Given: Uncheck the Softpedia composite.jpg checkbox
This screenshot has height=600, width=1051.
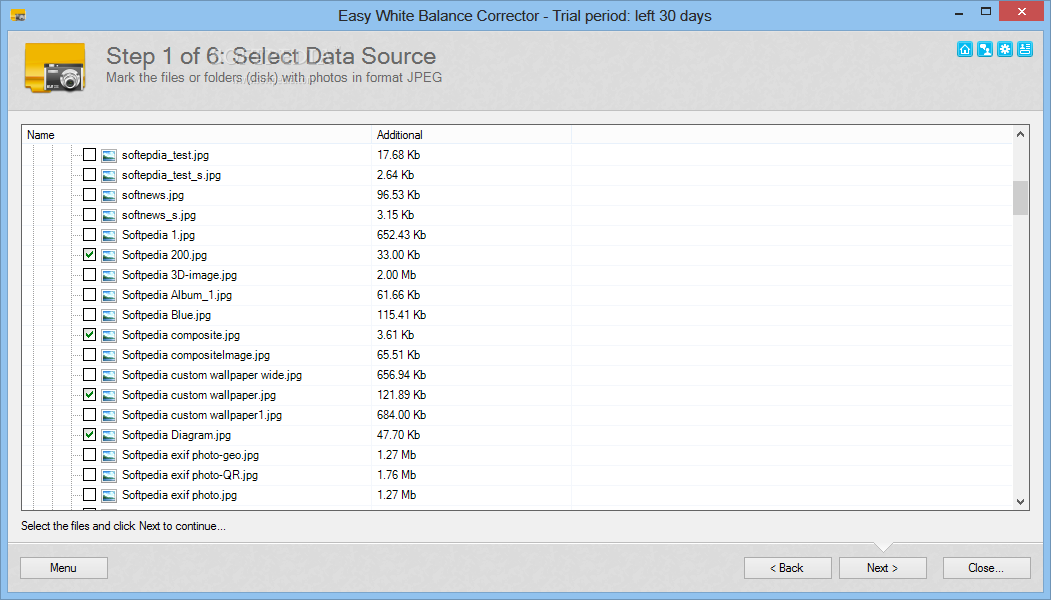Looking at the screenshot, I should coord(89,335).
